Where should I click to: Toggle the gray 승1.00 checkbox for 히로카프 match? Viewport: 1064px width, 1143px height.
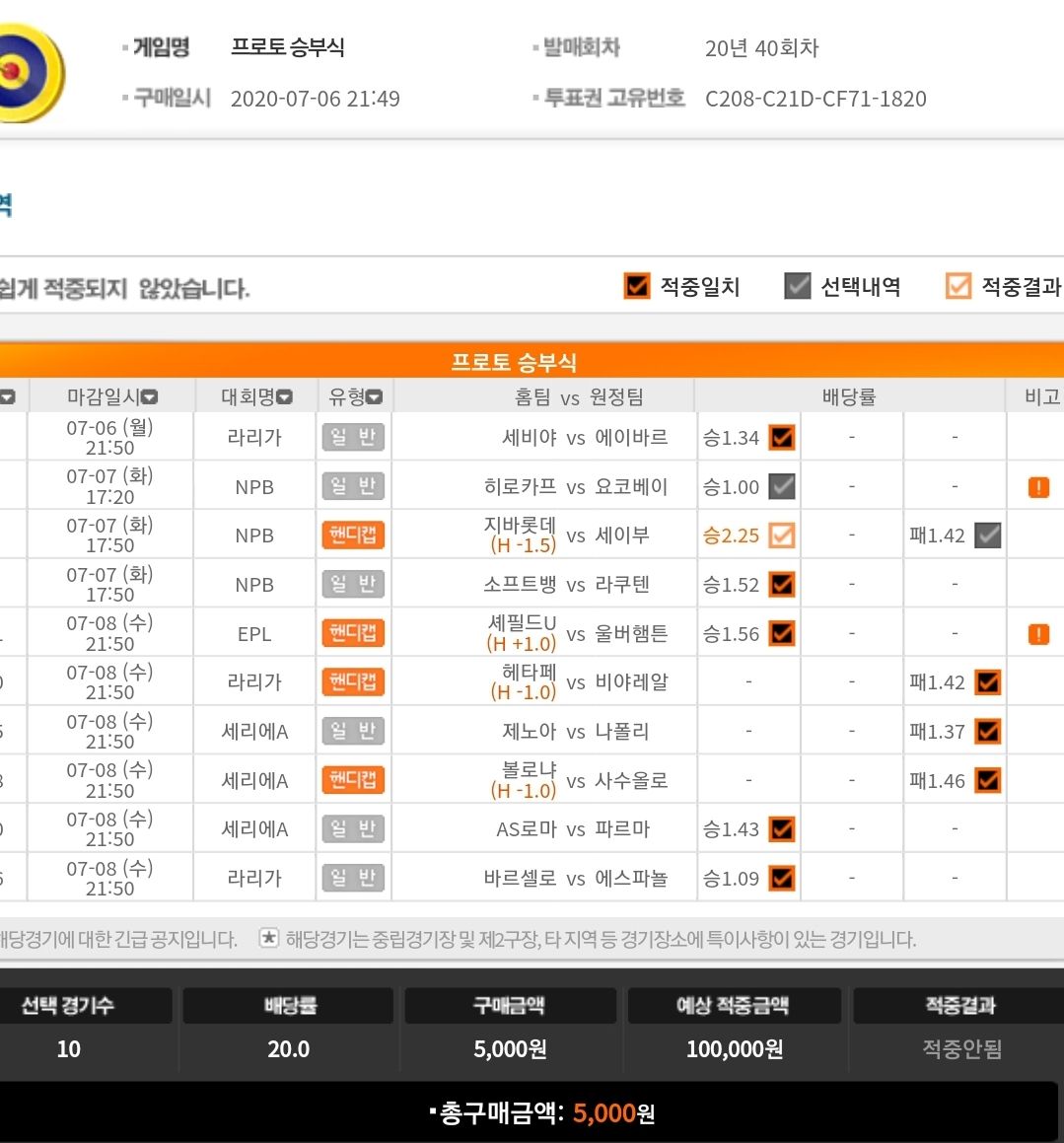tap(782, 487)
